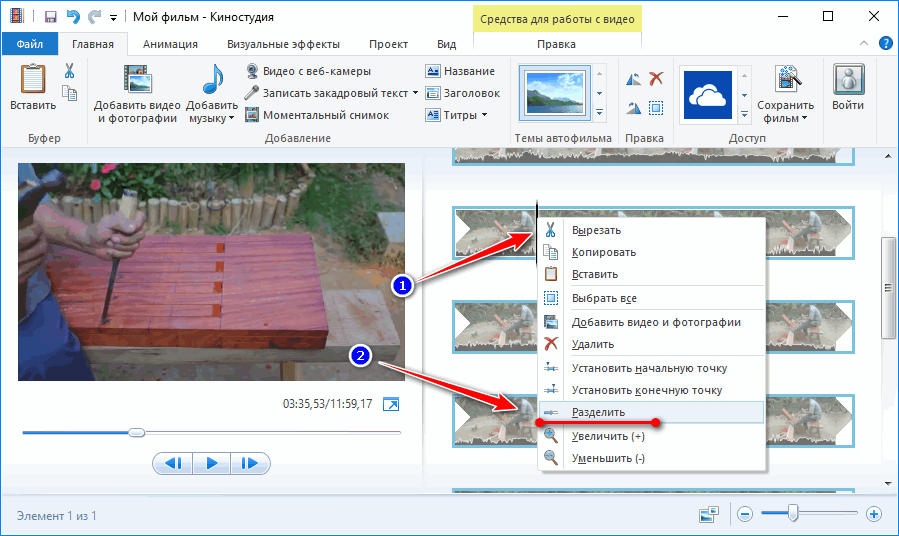899x536 pixels.
Task: Click the thumbnail size icon in status bar
Action: pos(709,514)
